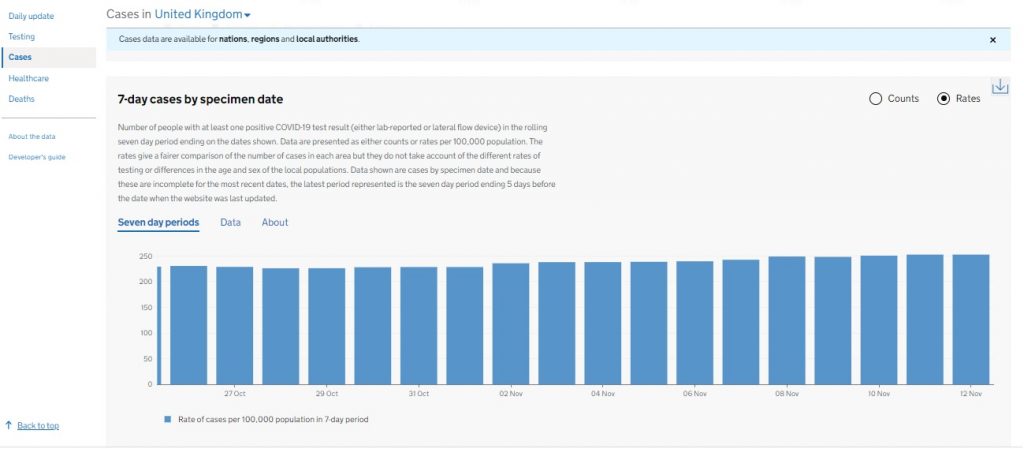Navigate to the Deaths page
Viewport: 1024px width, 449px height.
click(x=21, y=99)
